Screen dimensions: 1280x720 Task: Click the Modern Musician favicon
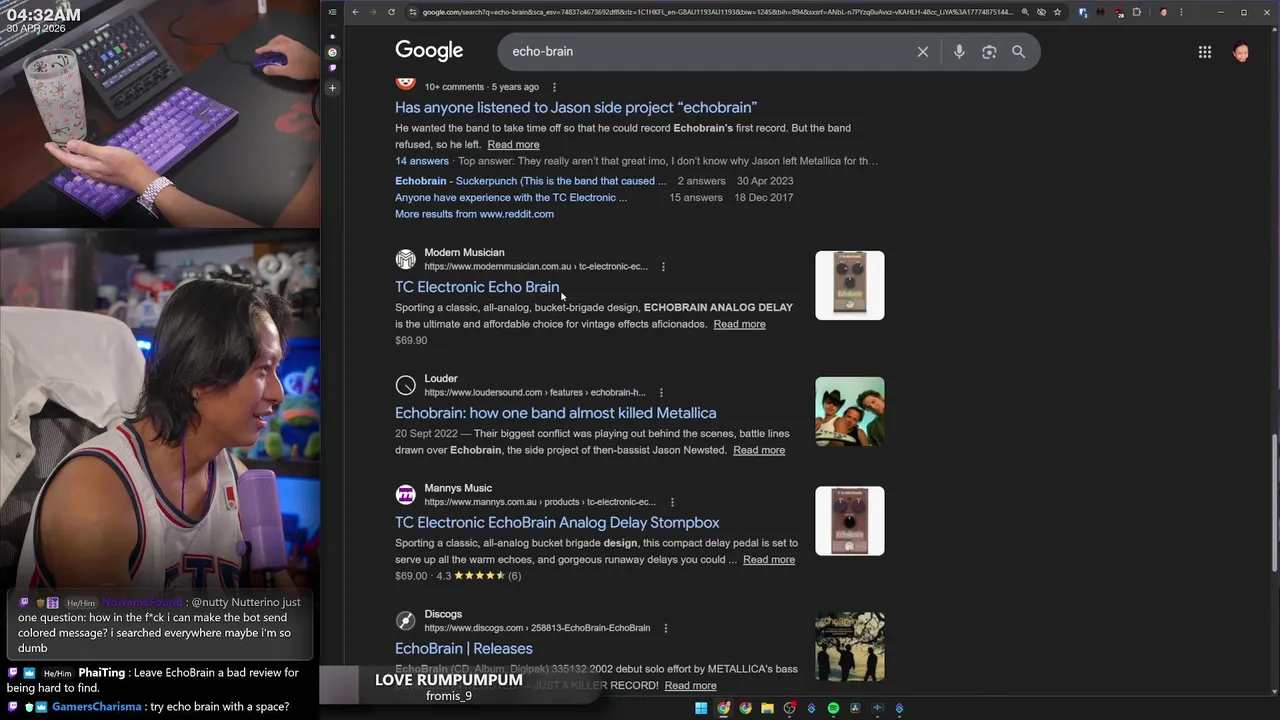(405, 259)
